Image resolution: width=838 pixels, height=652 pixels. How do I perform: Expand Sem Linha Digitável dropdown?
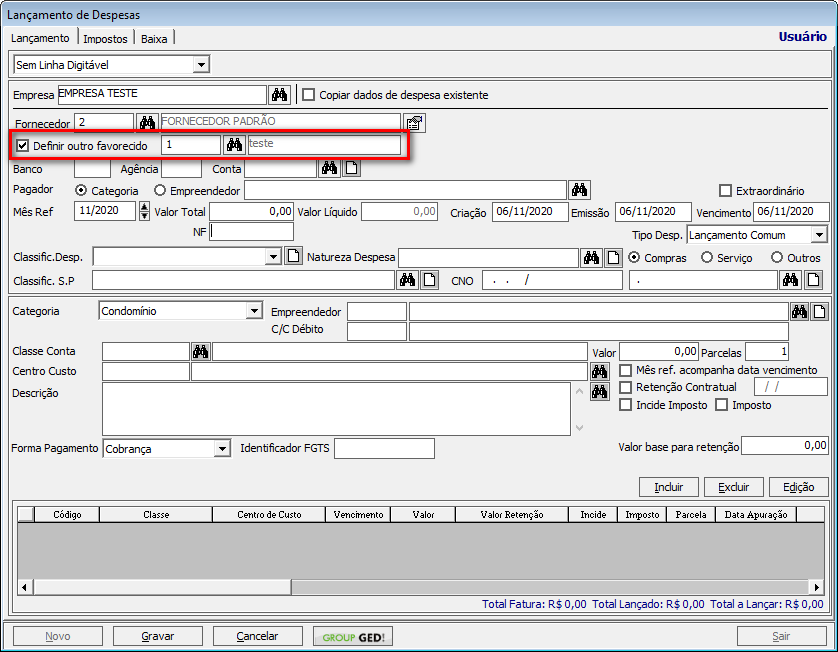point(201,65)
